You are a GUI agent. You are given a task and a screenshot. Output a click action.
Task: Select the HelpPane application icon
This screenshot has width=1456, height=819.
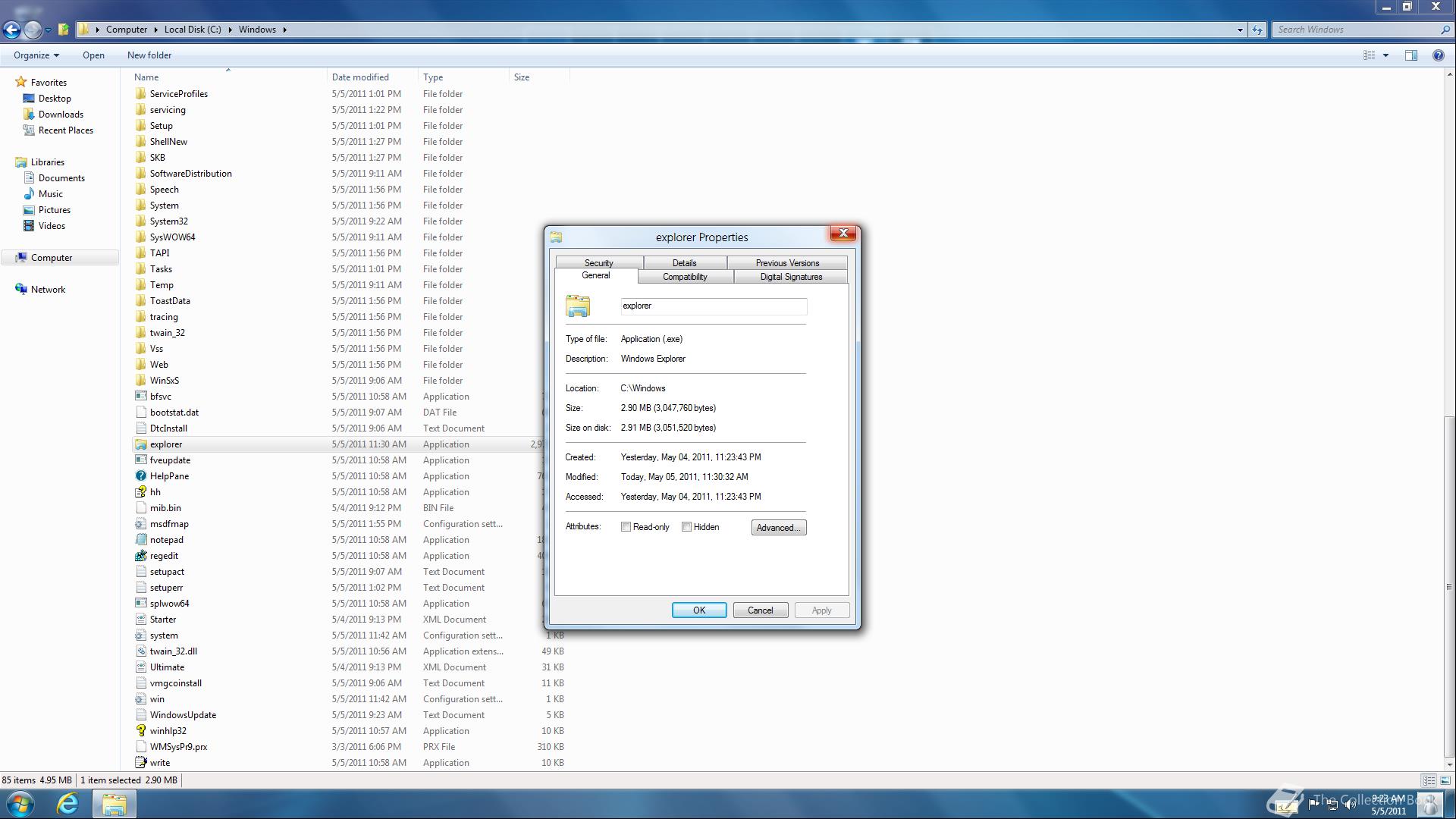140,476
